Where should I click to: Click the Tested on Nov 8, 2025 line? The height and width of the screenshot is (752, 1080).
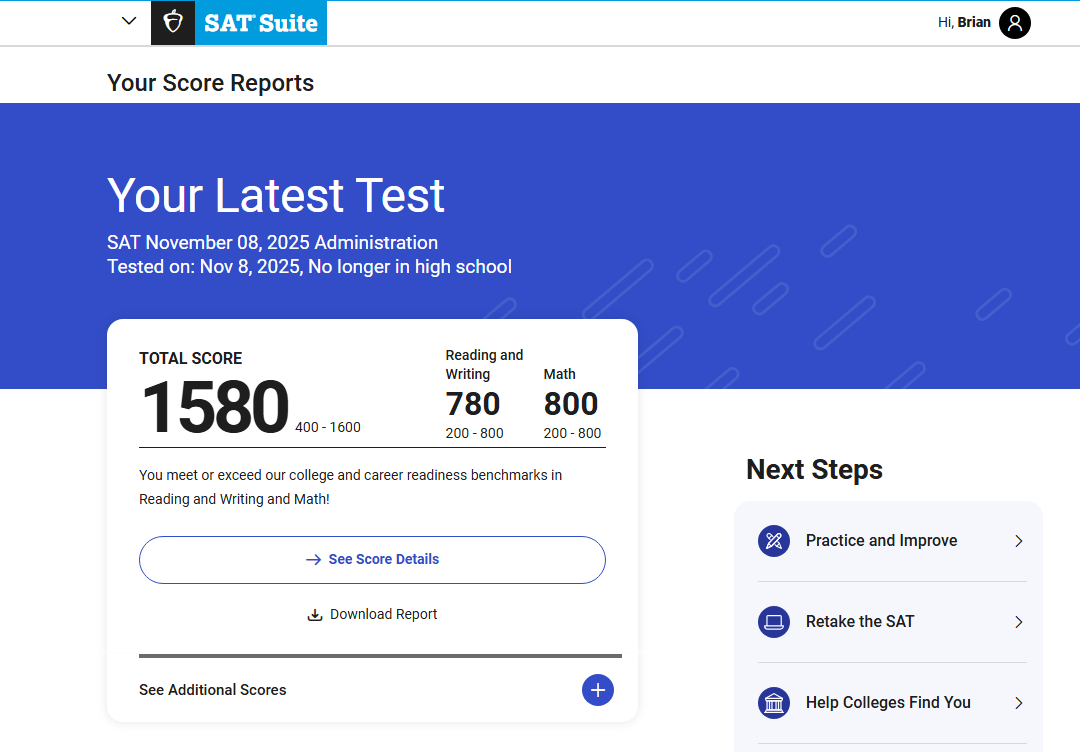[x=309, y=267]
